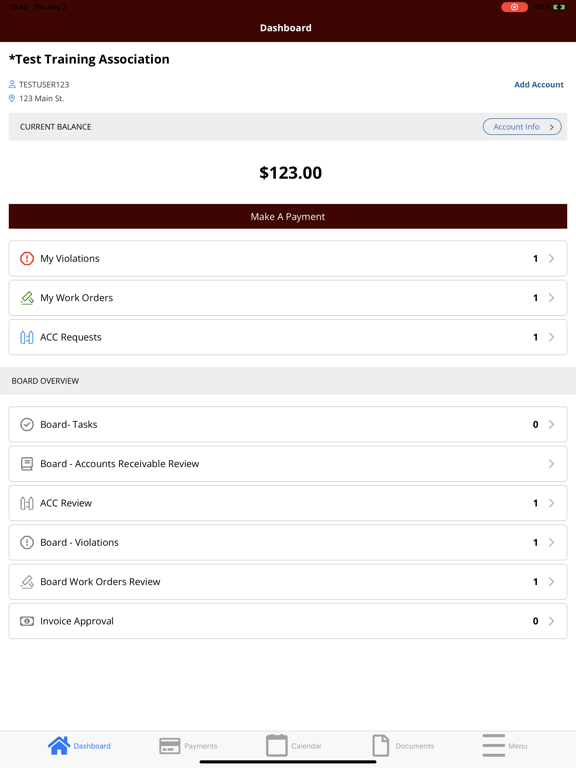Expand ACC Review row chevron

(551, 503)
